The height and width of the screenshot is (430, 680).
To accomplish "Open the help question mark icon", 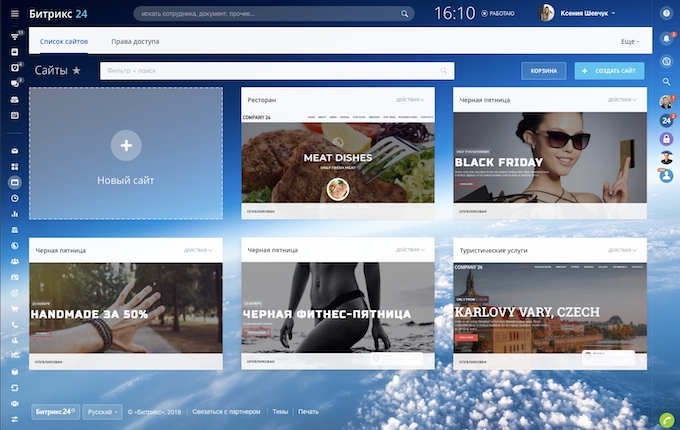I will (666, 14).
